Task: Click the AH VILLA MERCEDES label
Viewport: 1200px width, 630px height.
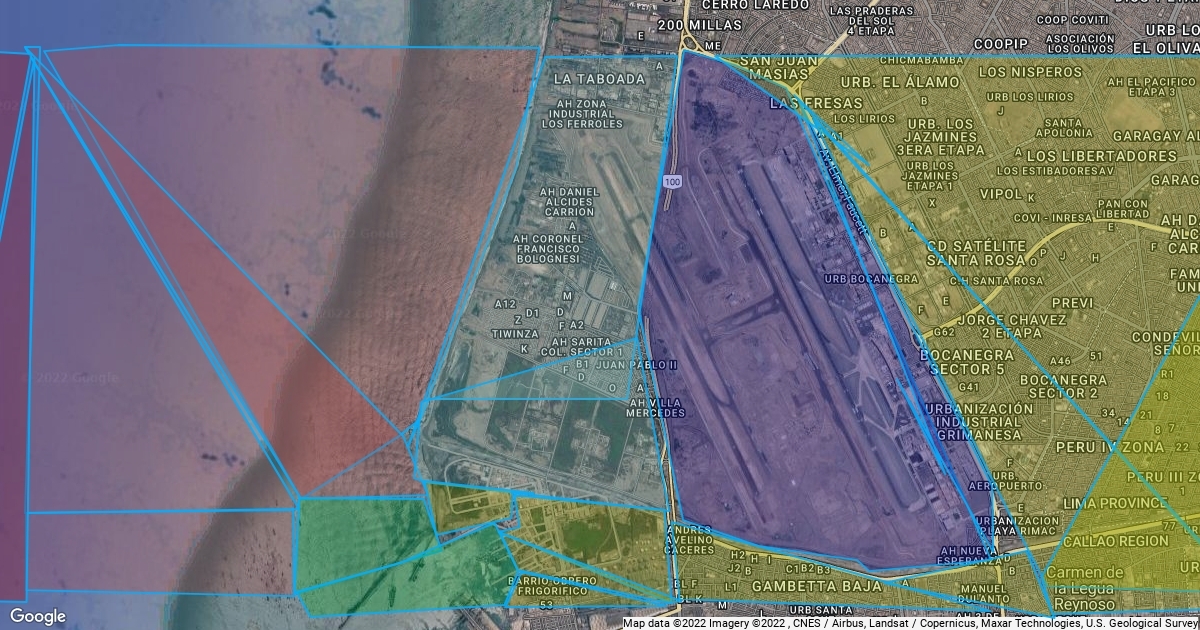Action: tap(657, 408)
